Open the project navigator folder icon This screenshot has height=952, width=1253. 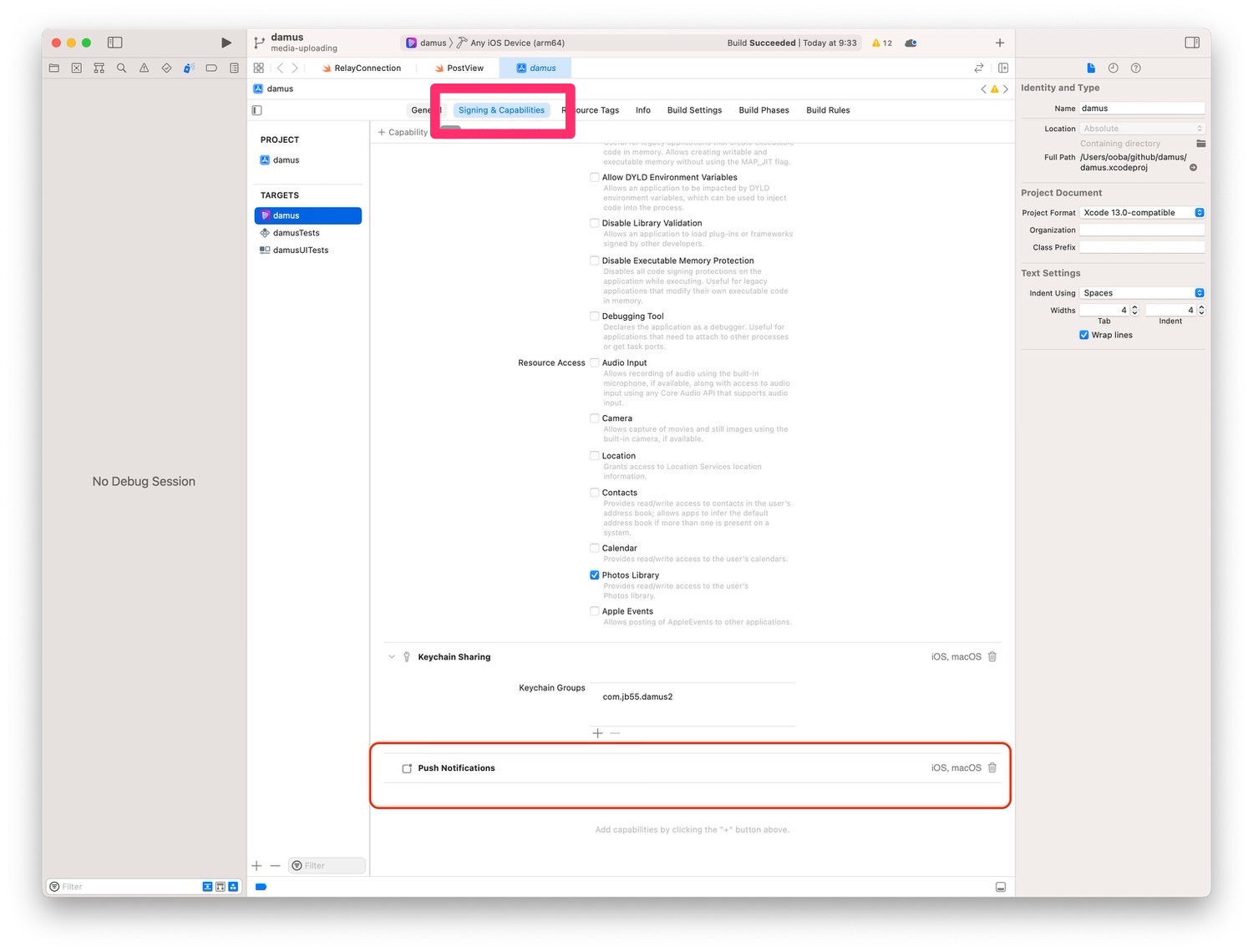[54, 68]
